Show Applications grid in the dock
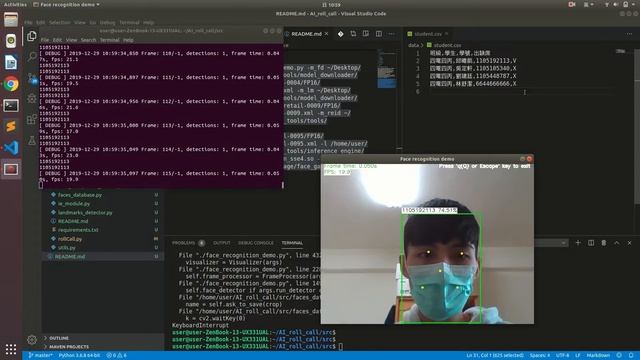The width and height of the screenshot is (640, 360). [11, 349]
